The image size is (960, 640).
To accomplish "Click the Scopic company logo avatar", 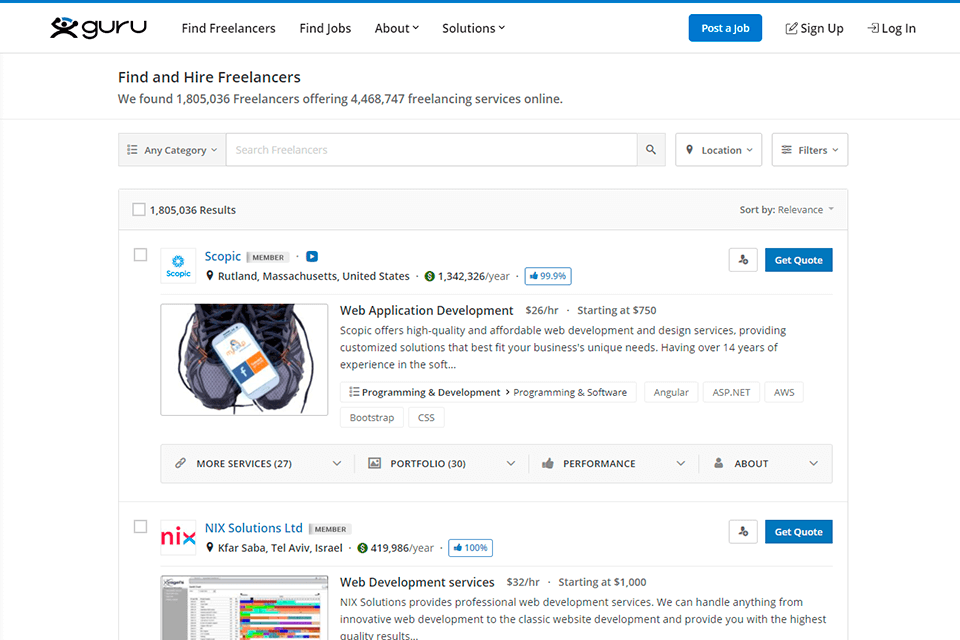I will point(178,266).
